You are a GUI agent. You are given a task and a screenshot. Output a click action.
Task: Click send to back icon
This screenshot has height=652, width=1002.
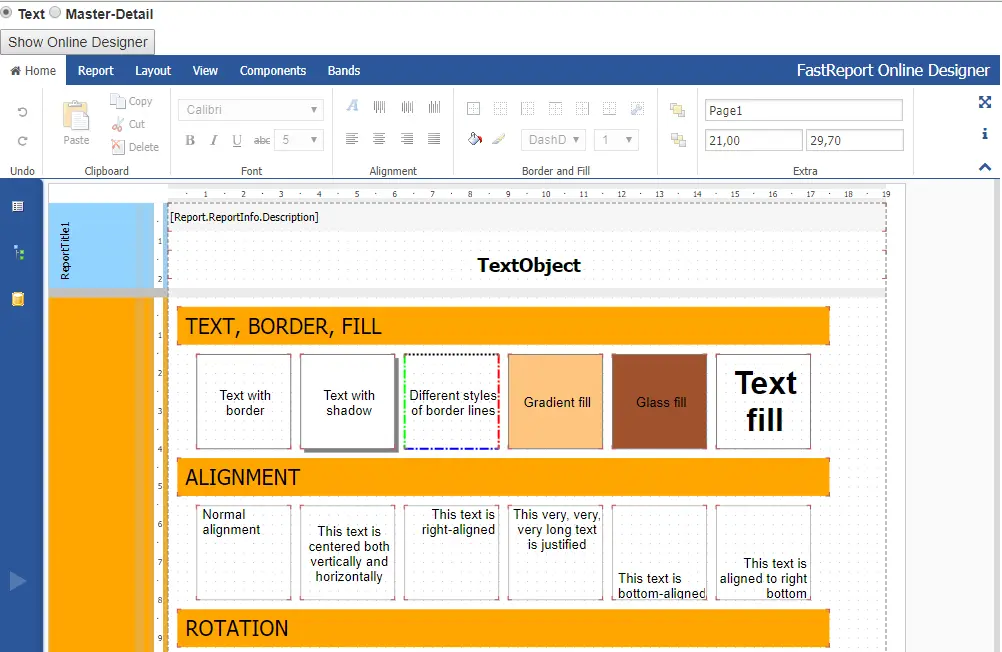pyautogui.click(x=677, y=139)
